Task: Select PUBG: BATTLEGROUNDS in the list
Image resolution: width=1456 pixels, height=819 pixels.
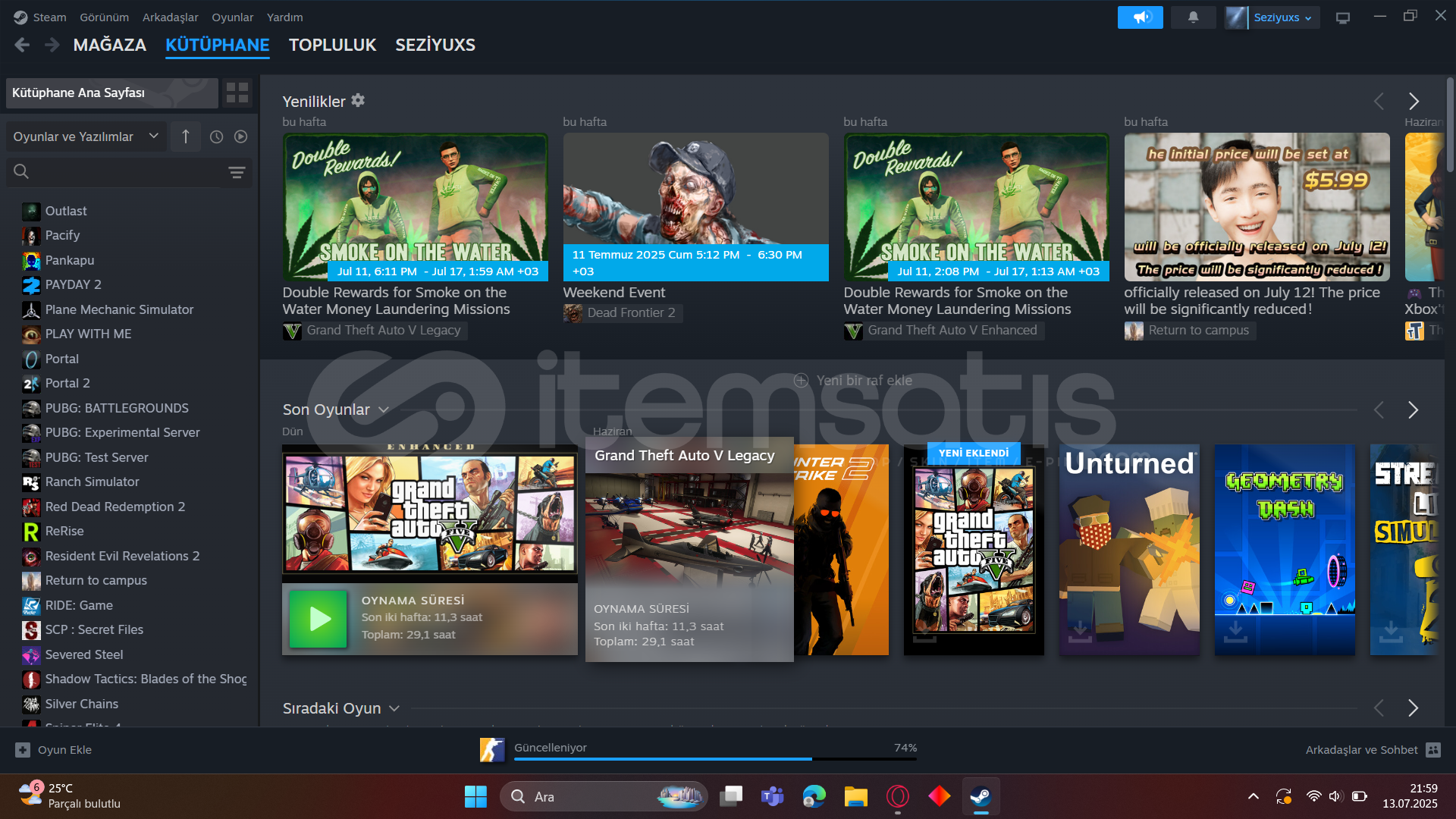Action: click(117, 408)
